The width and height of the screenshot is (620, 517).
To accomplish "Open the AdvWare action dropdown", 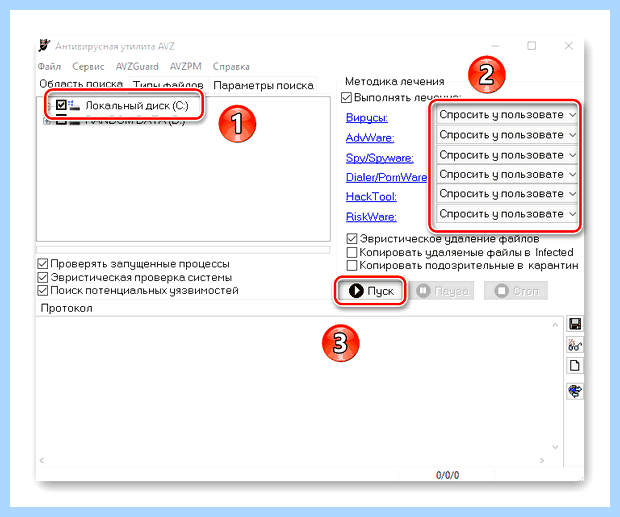I will pos(507,135).
